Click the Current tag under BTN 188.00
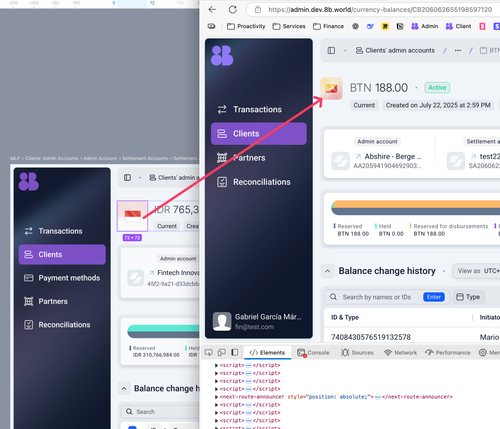This screenshot has height=429, width=500. [364, 105]
